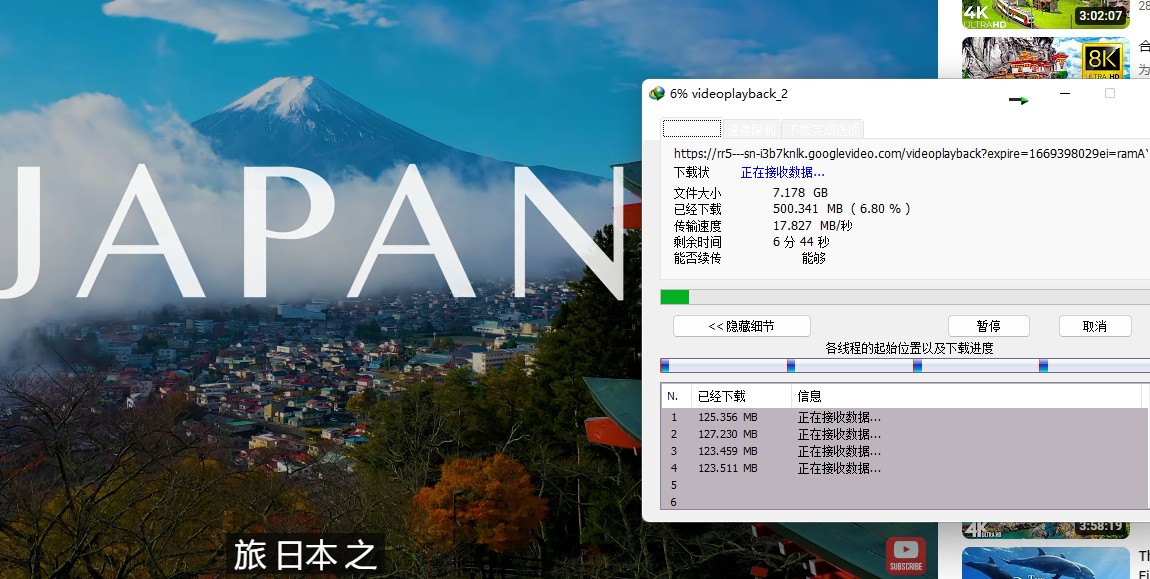This screenshot has height=579, width=1150.
Task: Open the 4K train video lasting 3:02:07
Action: (x=1045, y=13)
